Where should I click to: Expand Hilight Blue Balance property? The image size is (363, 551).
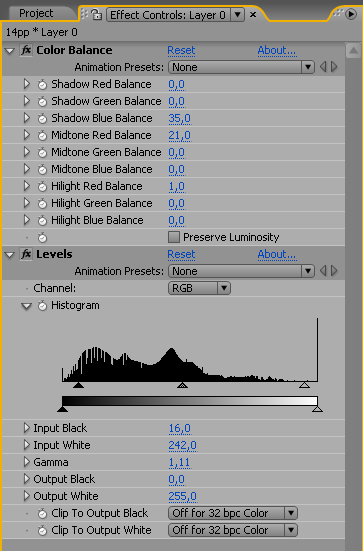point(27,220)
